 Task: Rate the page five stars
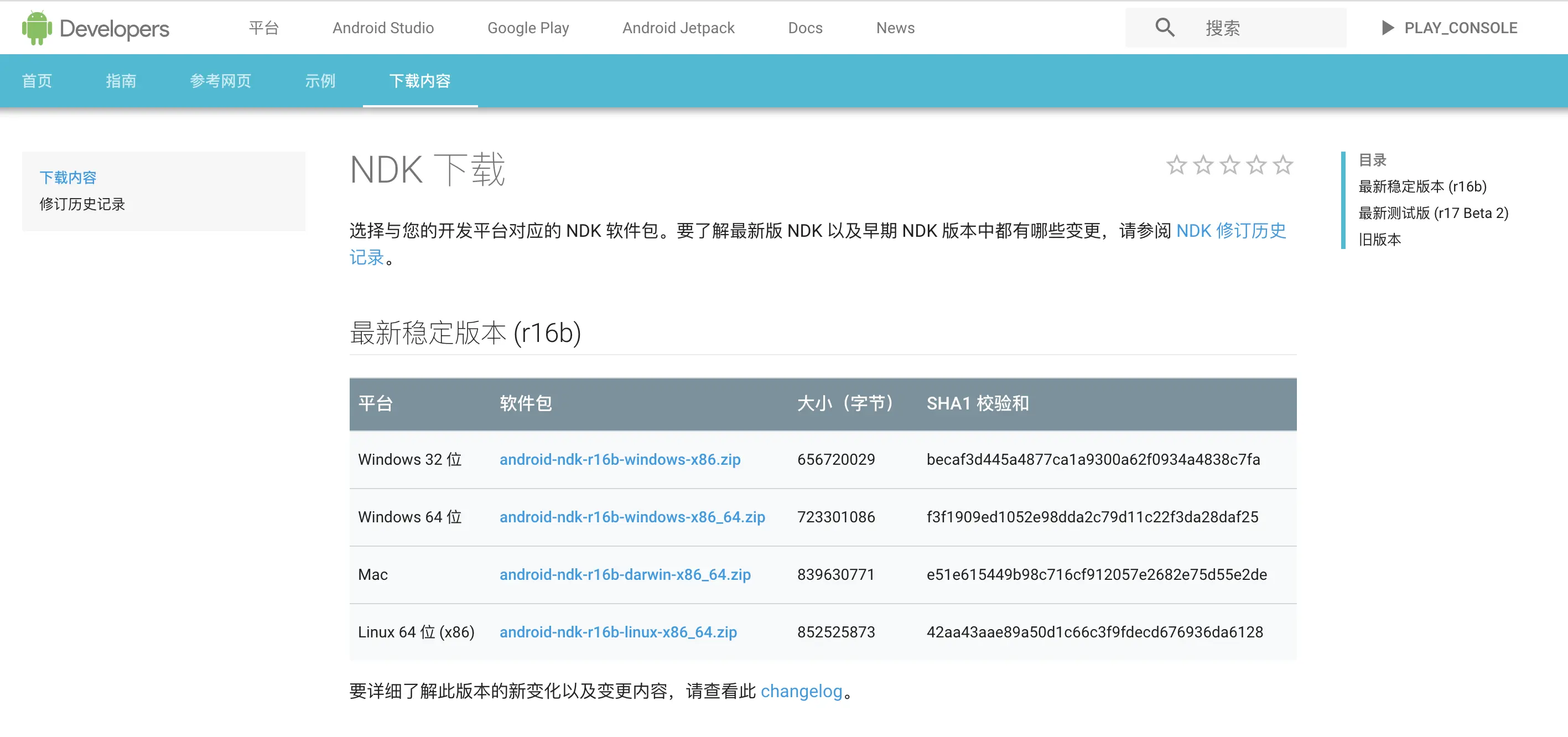point(1283,165)
